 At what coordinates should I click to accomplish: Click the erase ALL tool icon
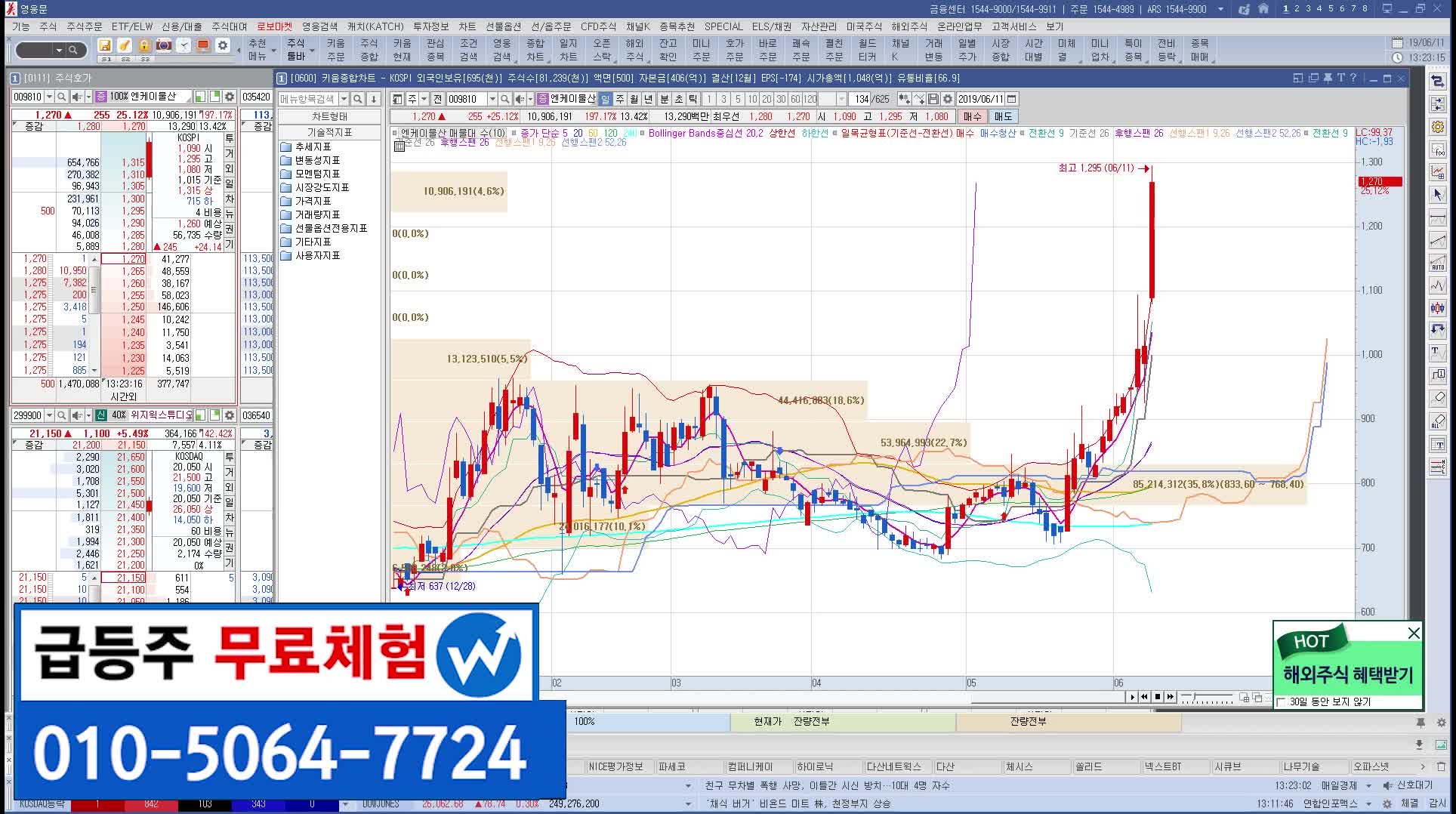[x=1438, y=421]
